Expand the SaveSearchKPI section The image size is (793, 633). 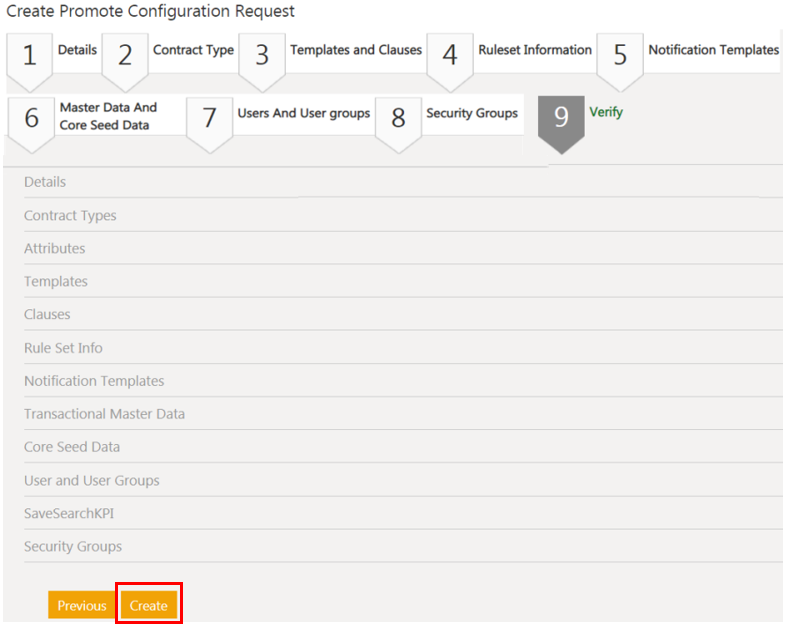coord(71,513)
